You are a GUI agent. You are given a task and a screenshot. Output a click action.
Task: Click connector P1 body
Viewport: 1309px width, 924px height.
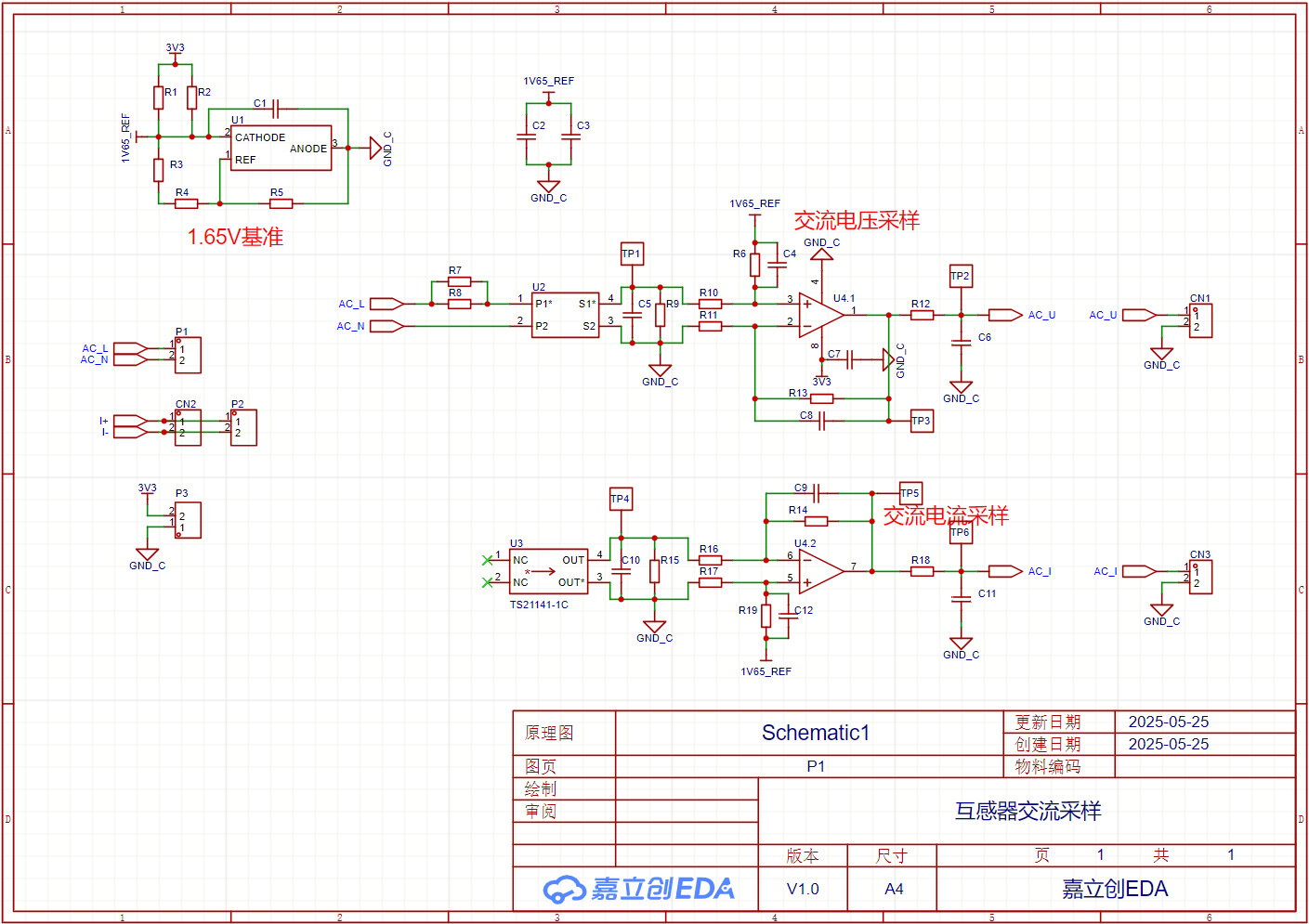click(x=188, y=355)
